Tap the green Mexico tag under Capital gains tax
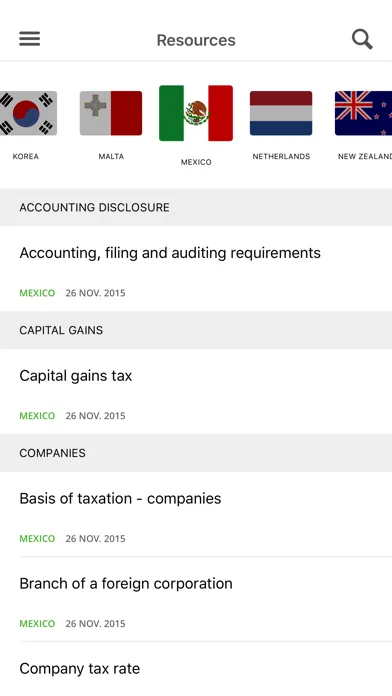392x696 pixels. (x=37, y=416)
